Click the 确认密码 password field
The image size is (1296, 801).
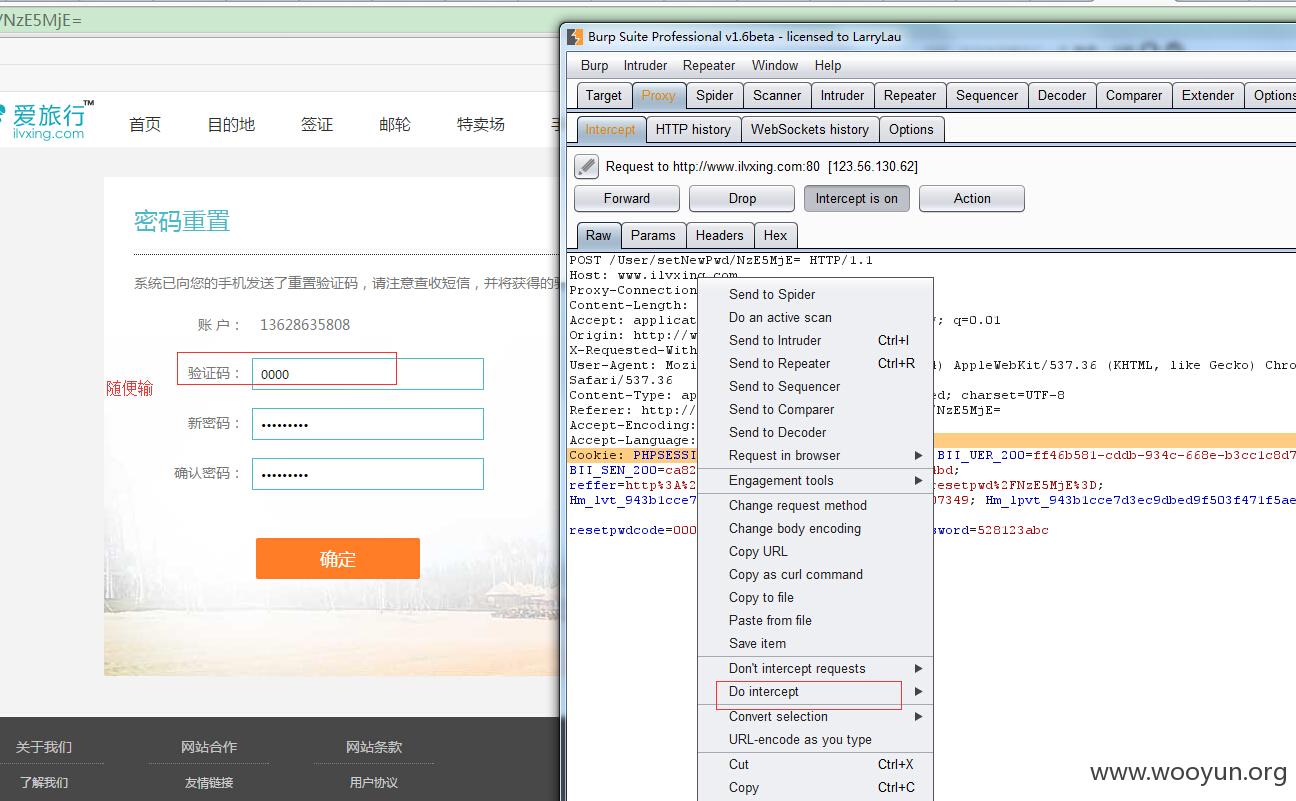[368, 474]
